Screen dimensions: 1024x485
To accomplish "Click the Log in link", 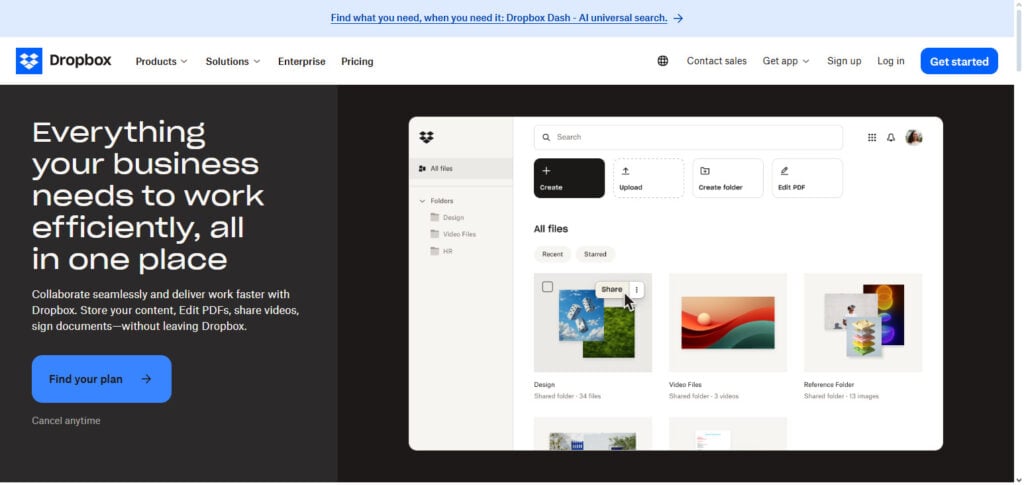I will 891,61.
